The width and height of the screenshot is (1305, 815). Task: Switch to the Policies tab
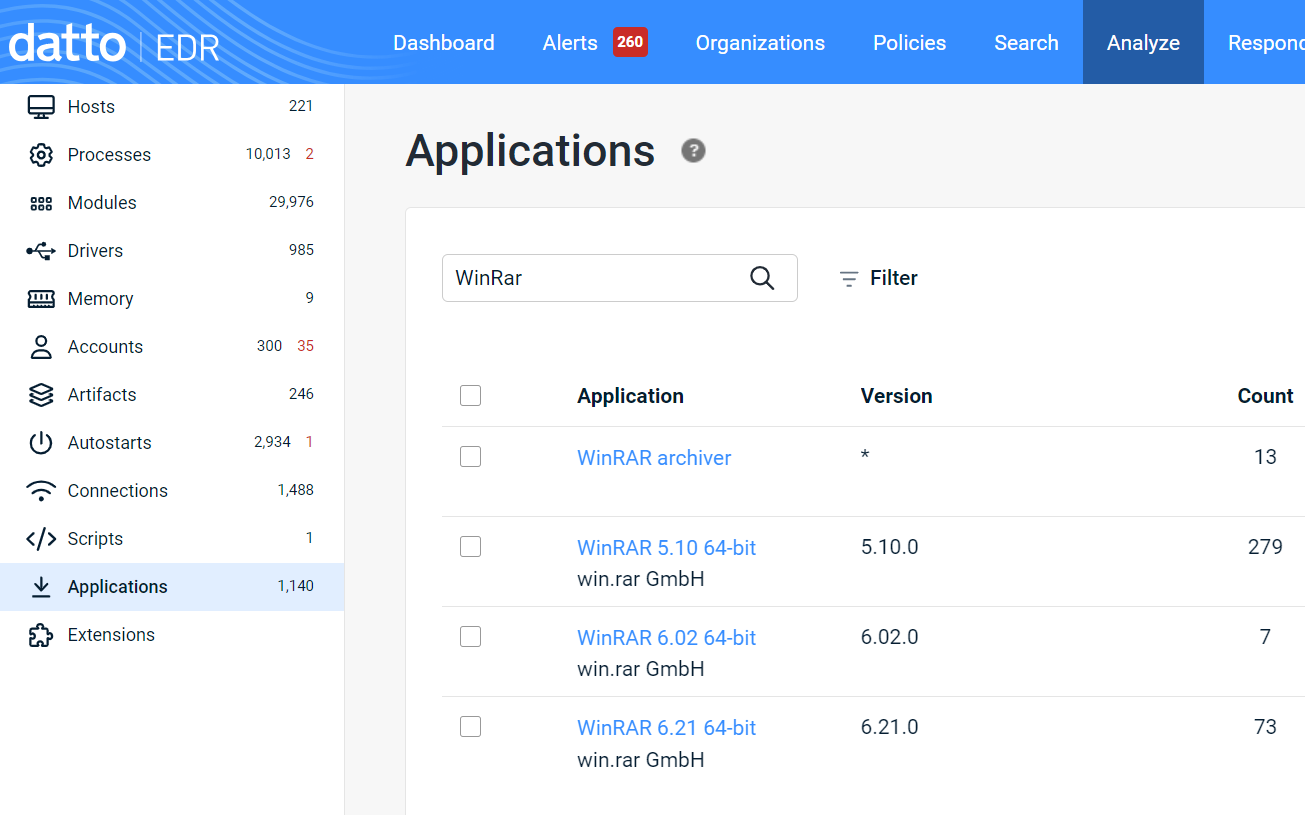click(909, 43)
